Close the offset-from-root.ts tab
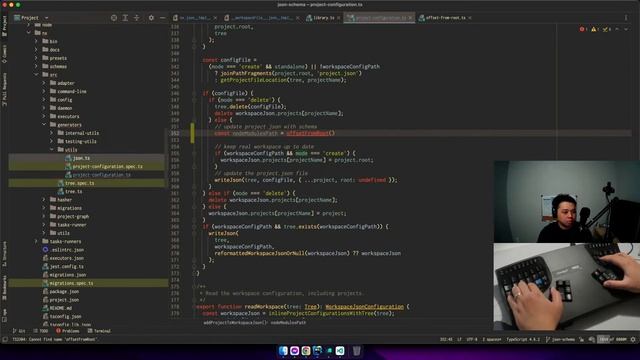Screen dimensions: 640x360 (470, 18)
